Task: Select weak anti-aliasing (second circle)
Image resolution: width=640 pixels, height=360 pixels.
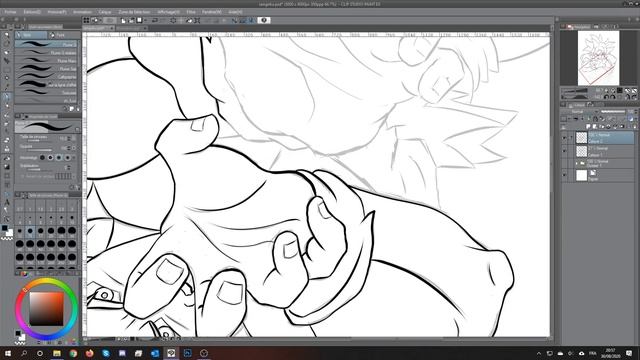Action: point(50,158)
